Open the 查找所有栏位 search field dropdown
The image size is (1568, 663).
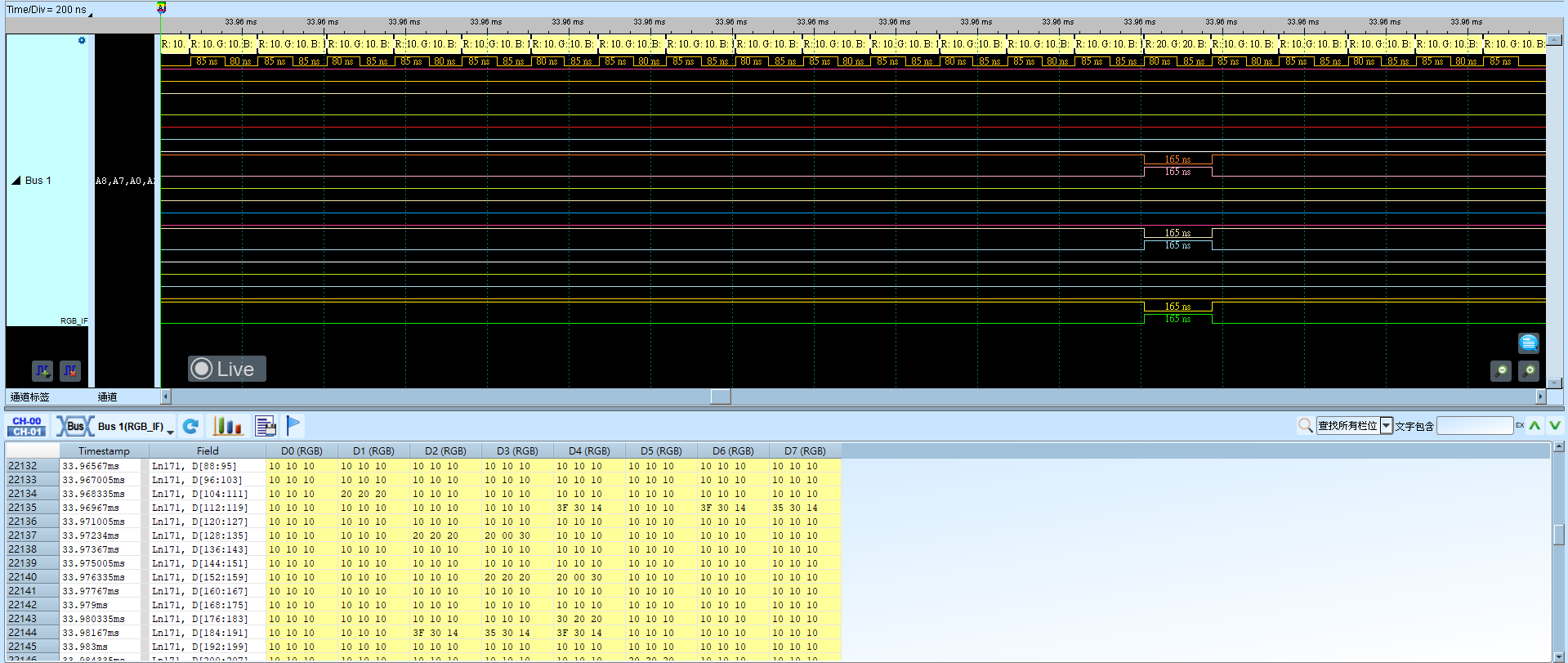(1387, 426)
